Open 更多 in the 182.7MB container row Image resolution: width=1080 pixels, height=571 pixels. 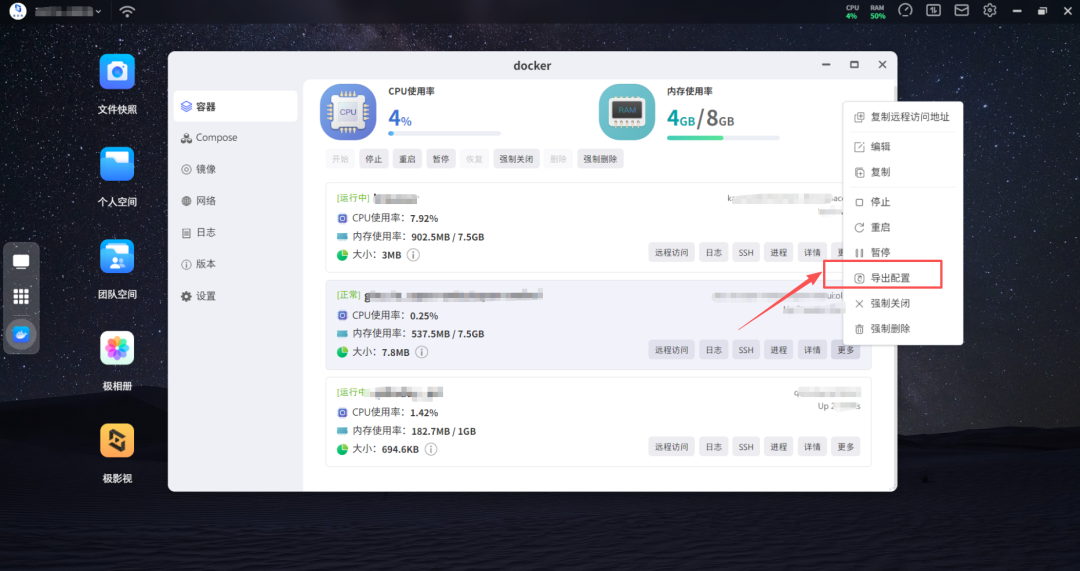845,447
